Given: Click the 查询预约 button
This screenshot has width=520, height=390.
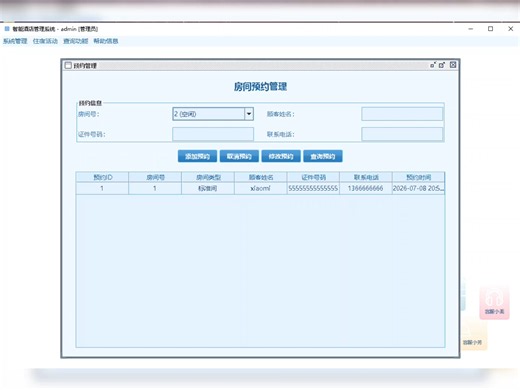Looking at the screenshot, I should (323, 156).
